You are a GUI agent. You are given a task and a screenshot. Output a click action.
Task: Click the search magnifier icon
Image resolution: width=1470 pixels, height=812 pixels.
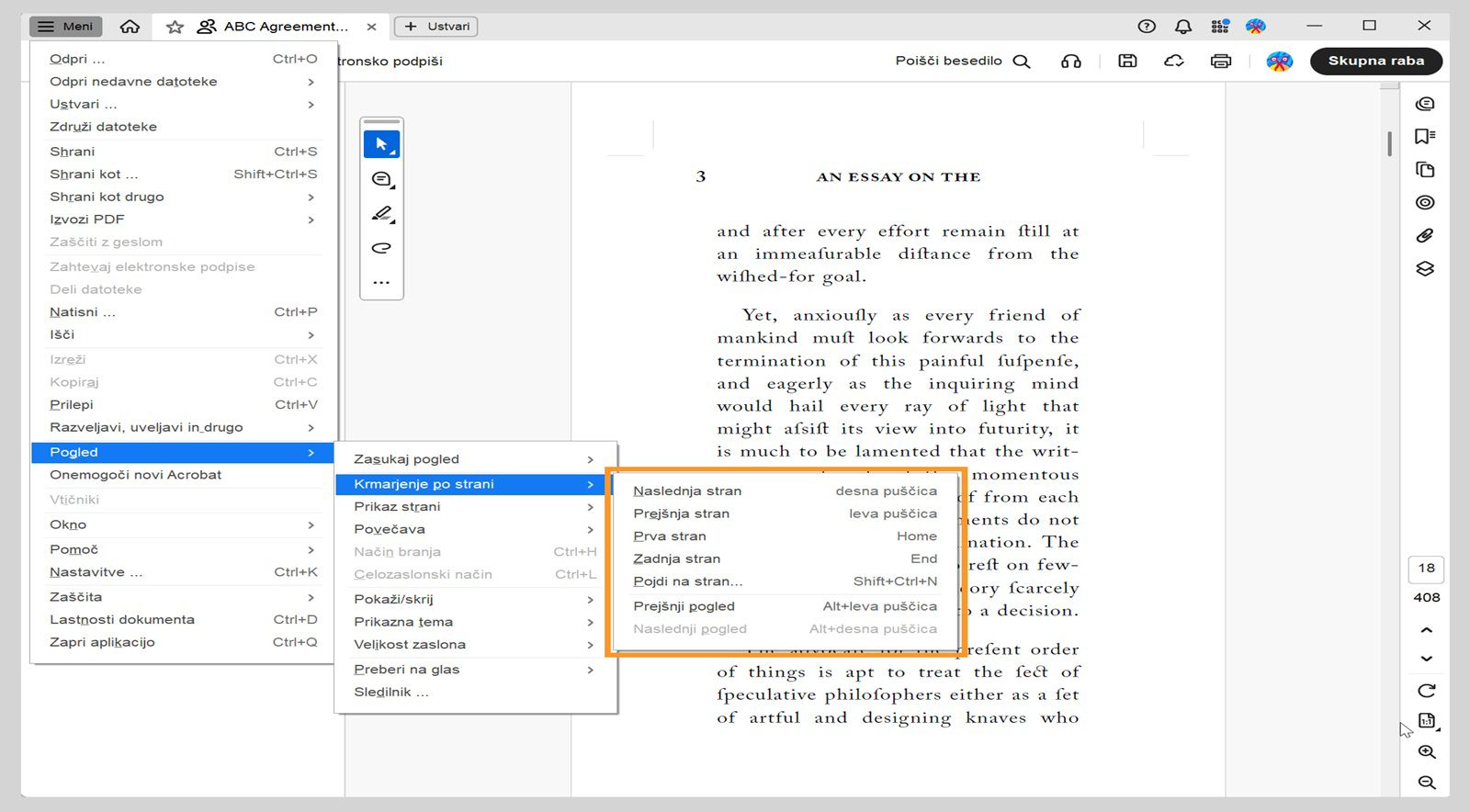[1022, 62]
